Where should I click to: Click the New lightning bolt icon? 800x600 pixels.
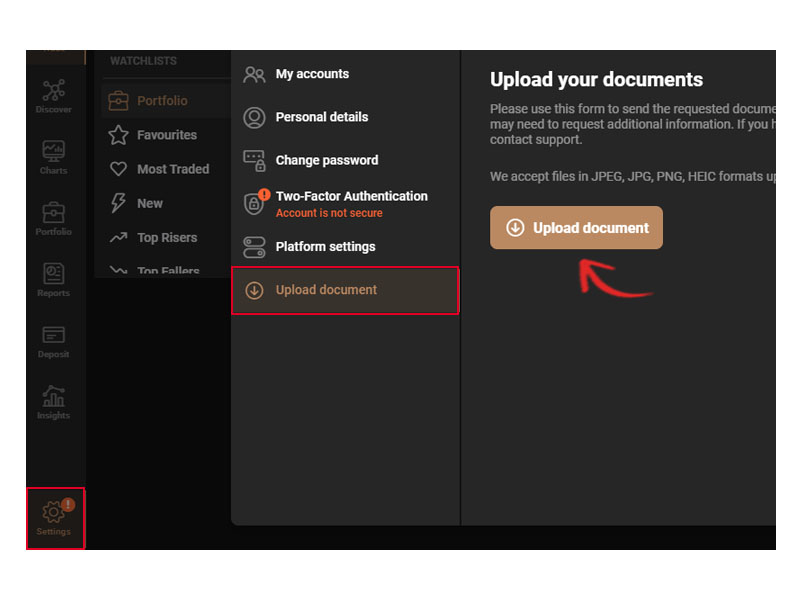118,203
